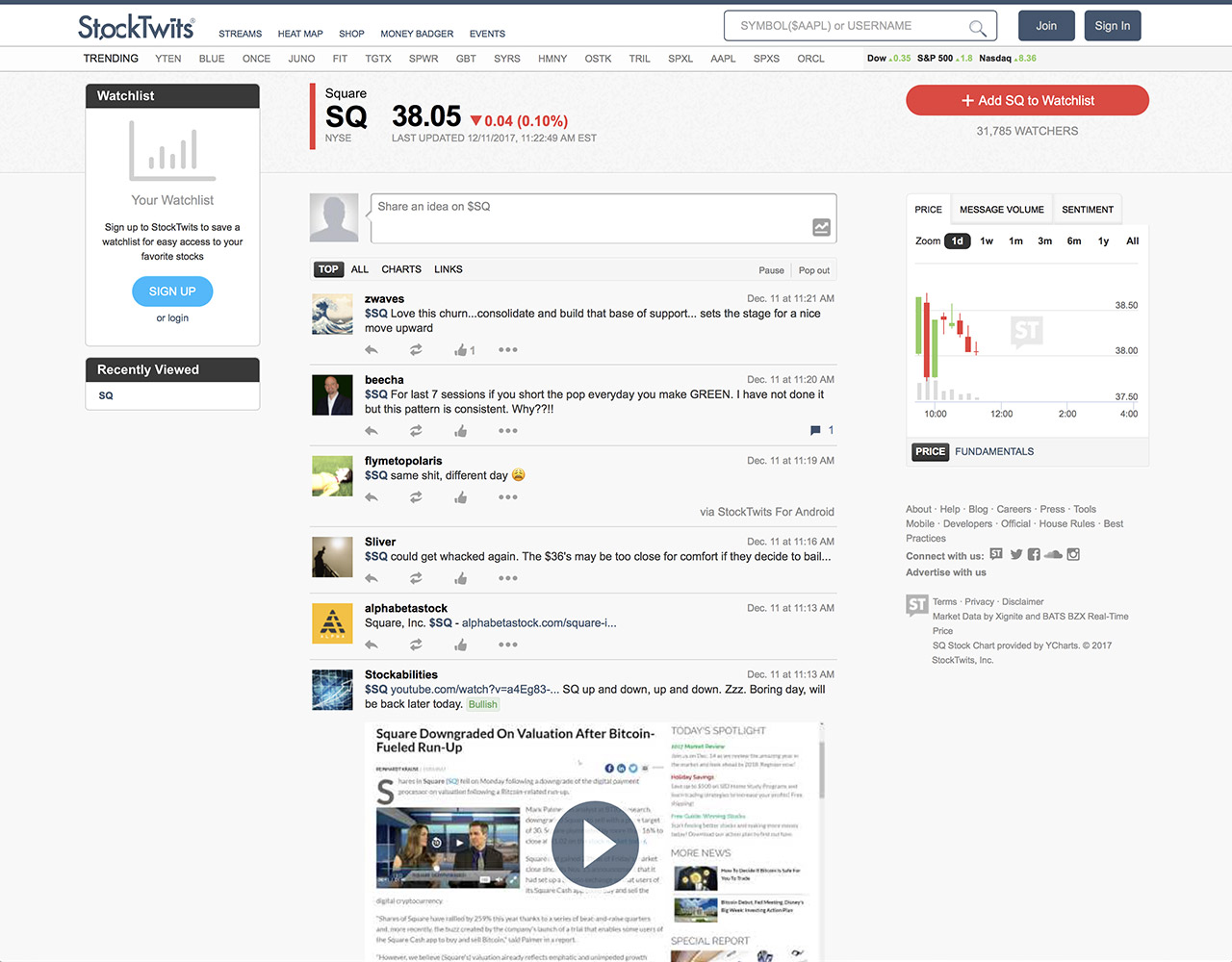Screen dimensions: 1232x962
Task: Like zwaves' post
Action: 460,350
